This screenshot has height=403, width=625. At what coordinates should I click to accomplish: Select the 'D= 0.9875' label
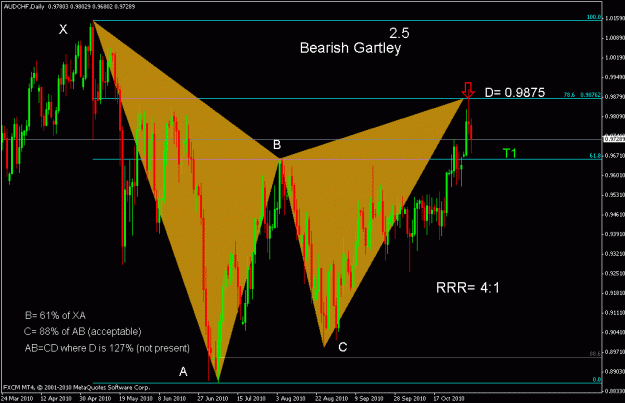coord(515,92)
